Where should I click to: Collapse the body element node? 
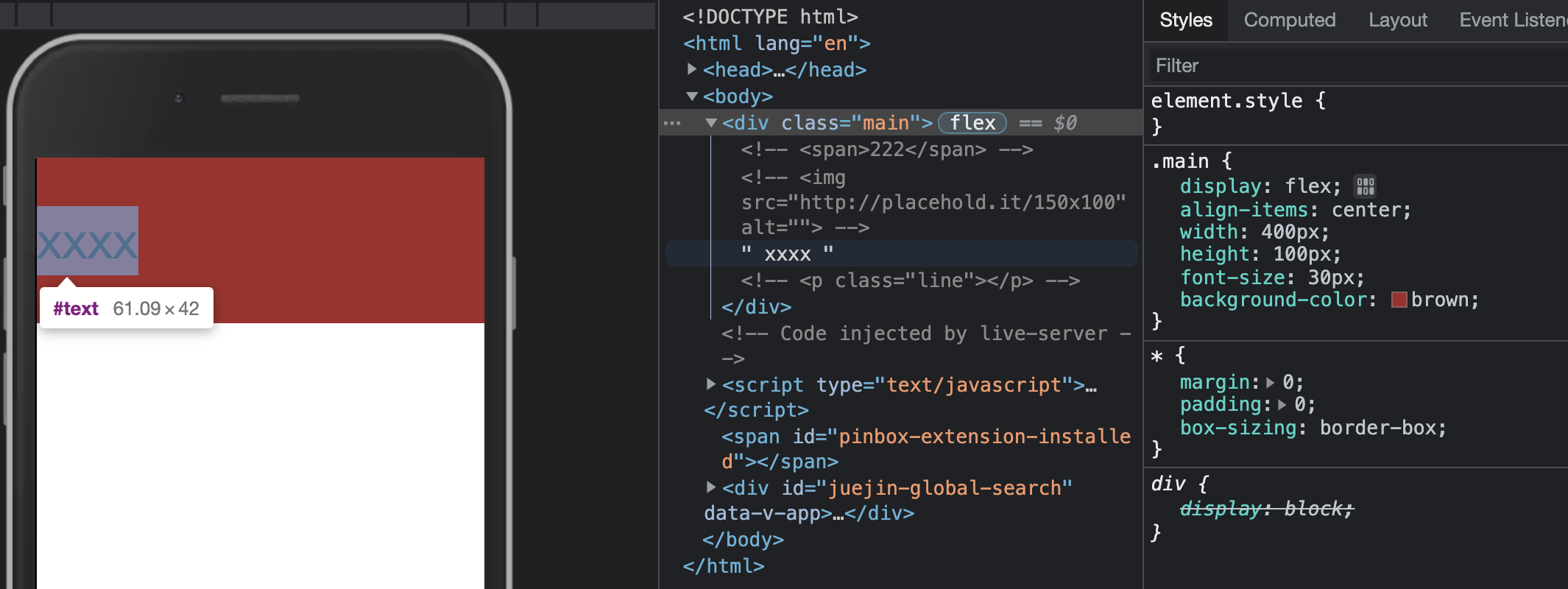(x=692, y=96)
